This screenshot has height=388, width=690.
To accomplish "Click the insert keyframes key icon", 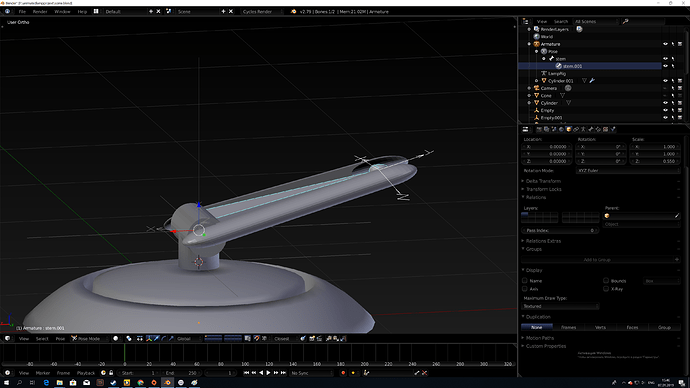I will tap(417, 373).
